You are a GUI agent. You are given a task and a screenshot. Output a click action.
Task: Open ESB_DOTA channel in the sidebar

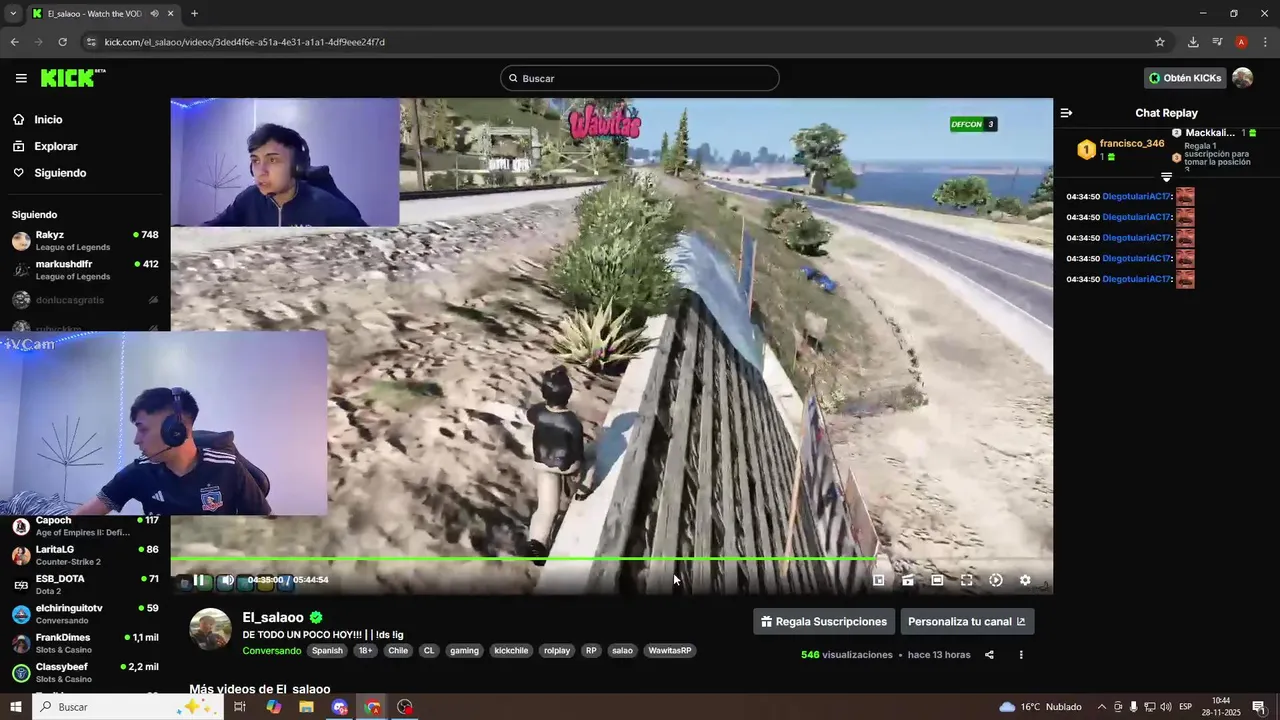tap(85, 584)
